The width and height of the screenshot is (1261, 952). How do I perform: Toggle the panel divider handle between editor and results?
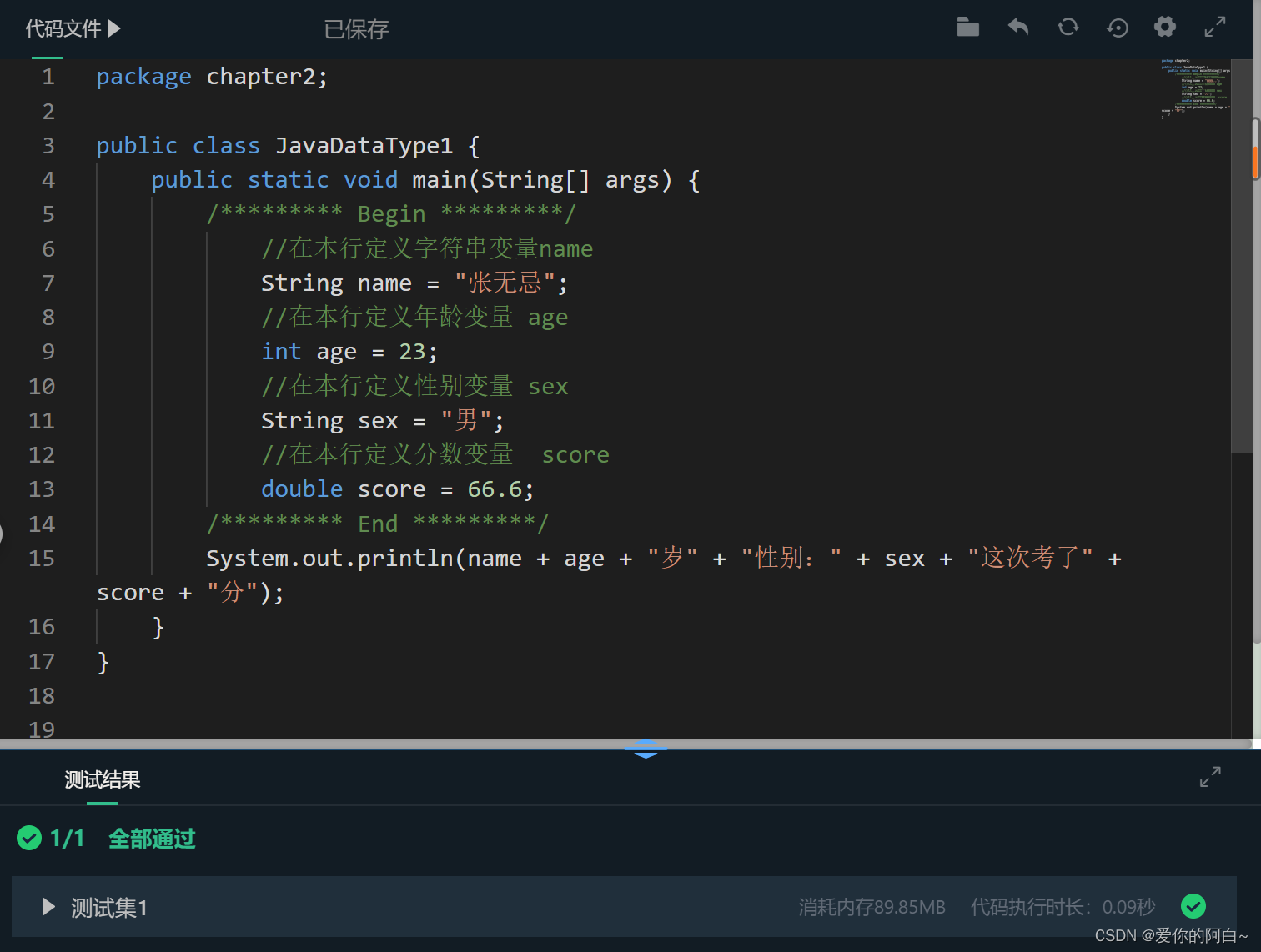(x=646, y=748)
